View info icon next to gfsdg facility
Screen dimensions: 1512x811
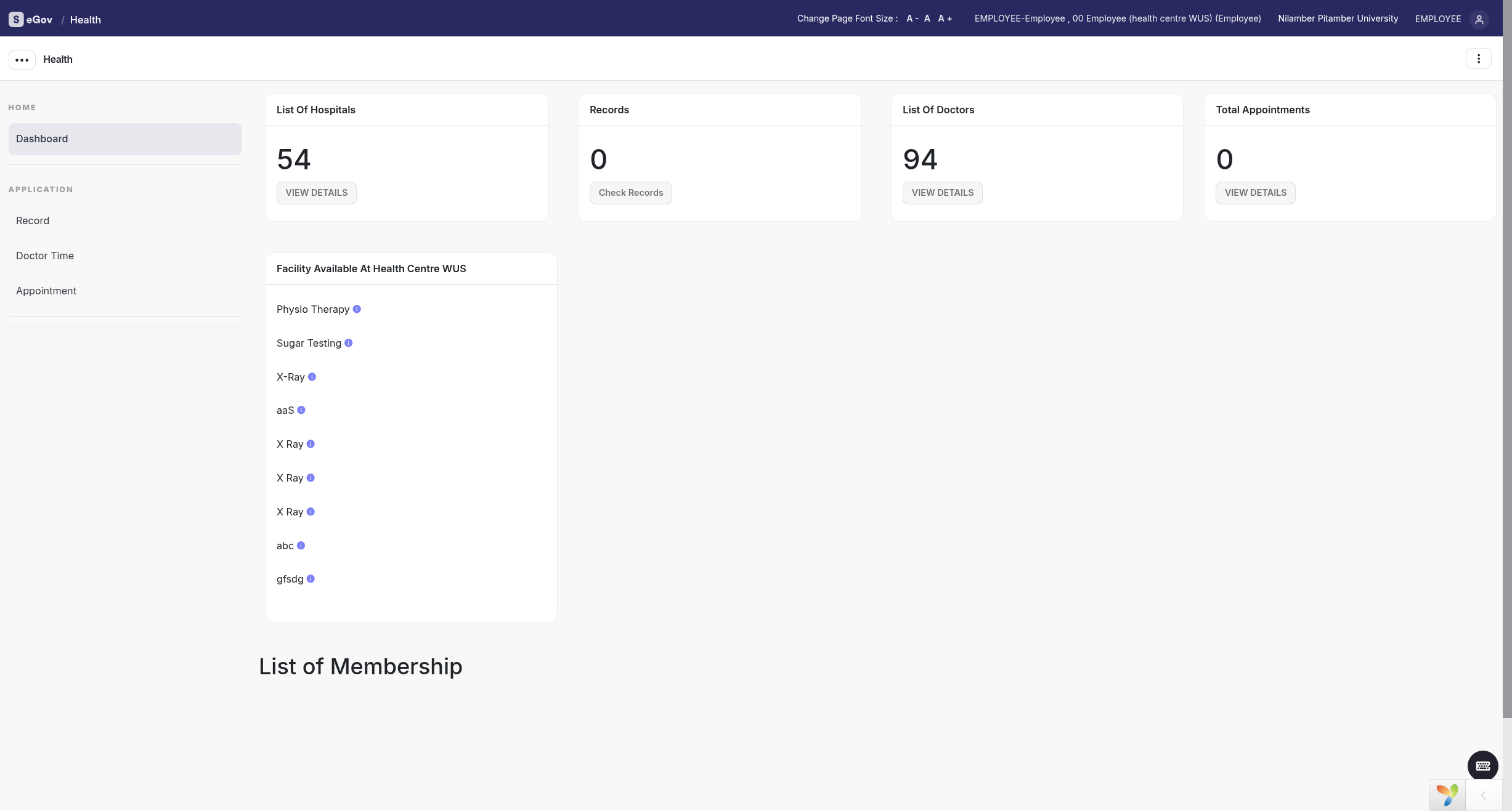[310, 579]
